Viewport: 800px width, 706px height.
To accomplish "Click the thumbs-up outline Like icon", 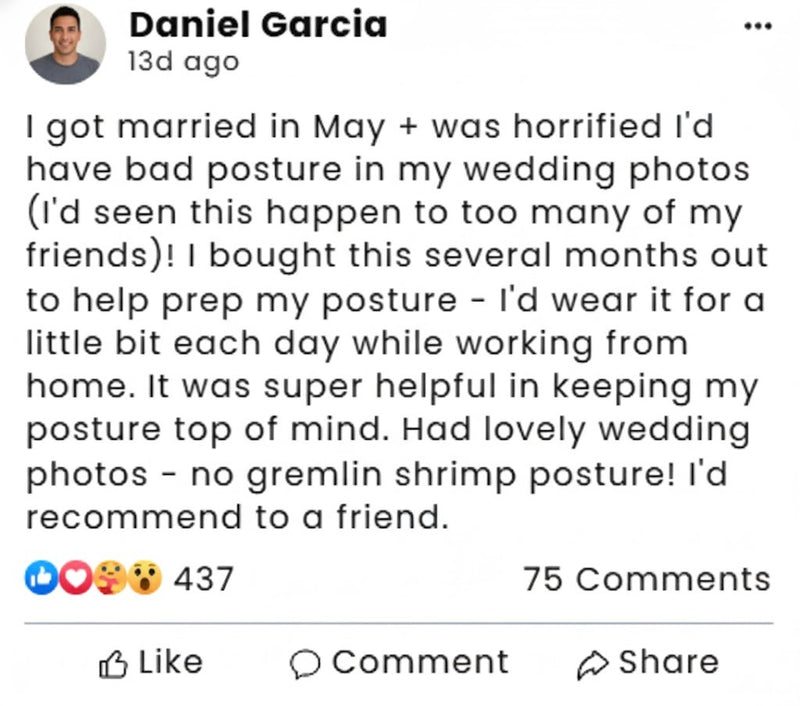I will pos(113,664).
